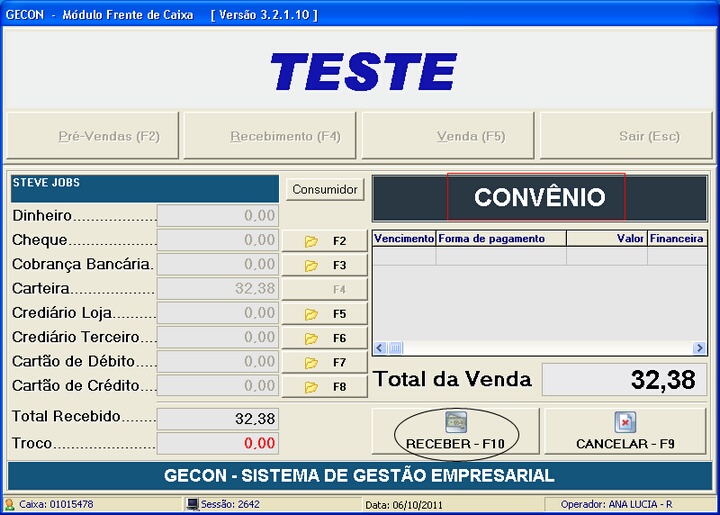Click the Valor column header
The height and width of the screenshot is (515, 720).
[x=607, y=239]
